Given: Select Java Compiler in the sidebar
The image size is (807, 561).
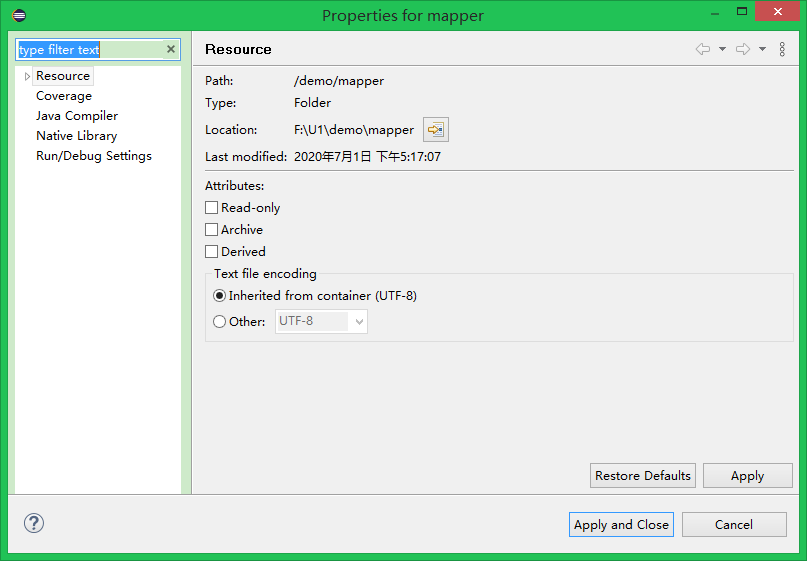Looking at the screenshot, I should click(x=77, y=116).
